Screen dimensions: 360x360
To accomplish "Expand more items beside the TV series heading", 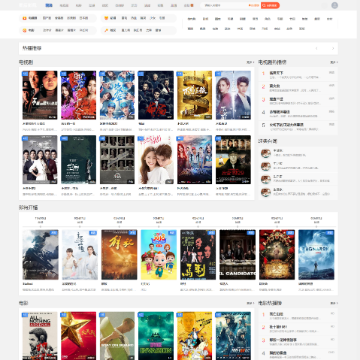I will 250,62.
